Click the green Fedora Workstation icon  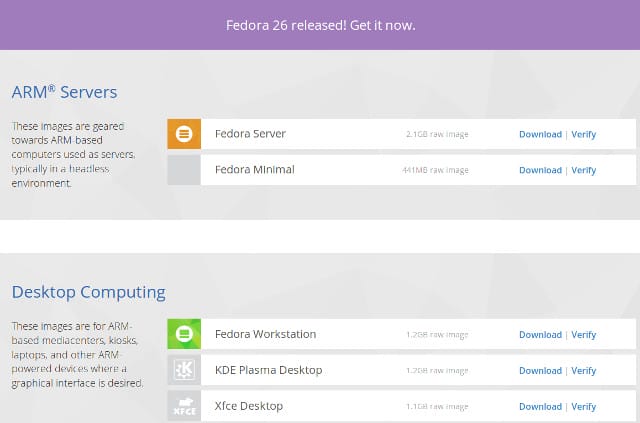pyautogui.click(x=184, y=334)
